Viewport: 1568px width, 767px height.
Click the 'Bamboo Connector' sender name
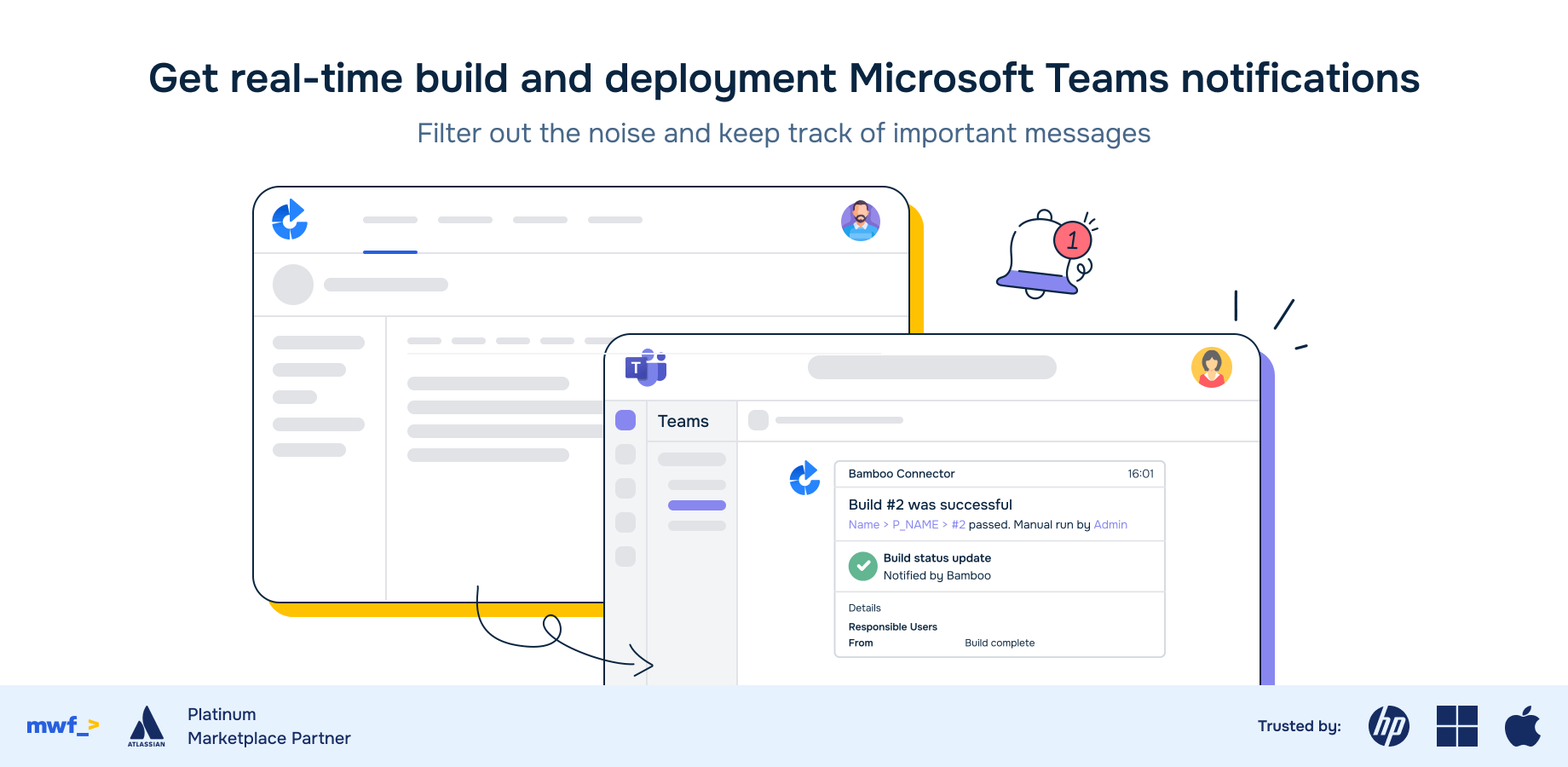[x=902, y=474]
